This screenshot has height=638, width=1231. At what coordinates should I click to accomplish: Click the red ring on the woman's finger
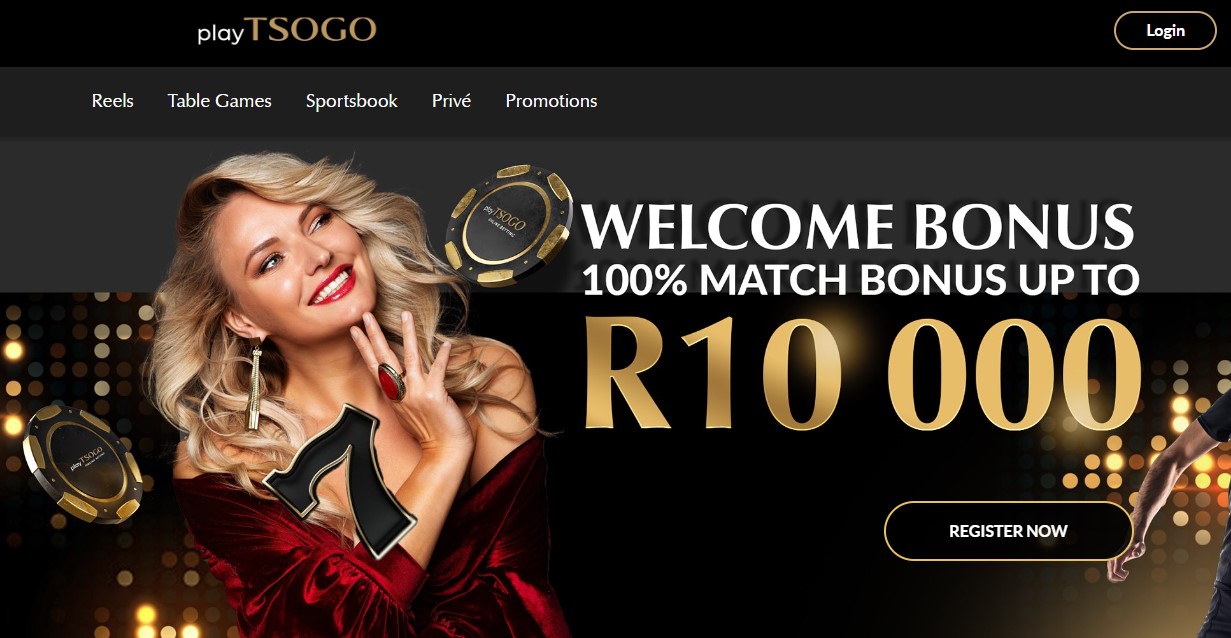390,382
